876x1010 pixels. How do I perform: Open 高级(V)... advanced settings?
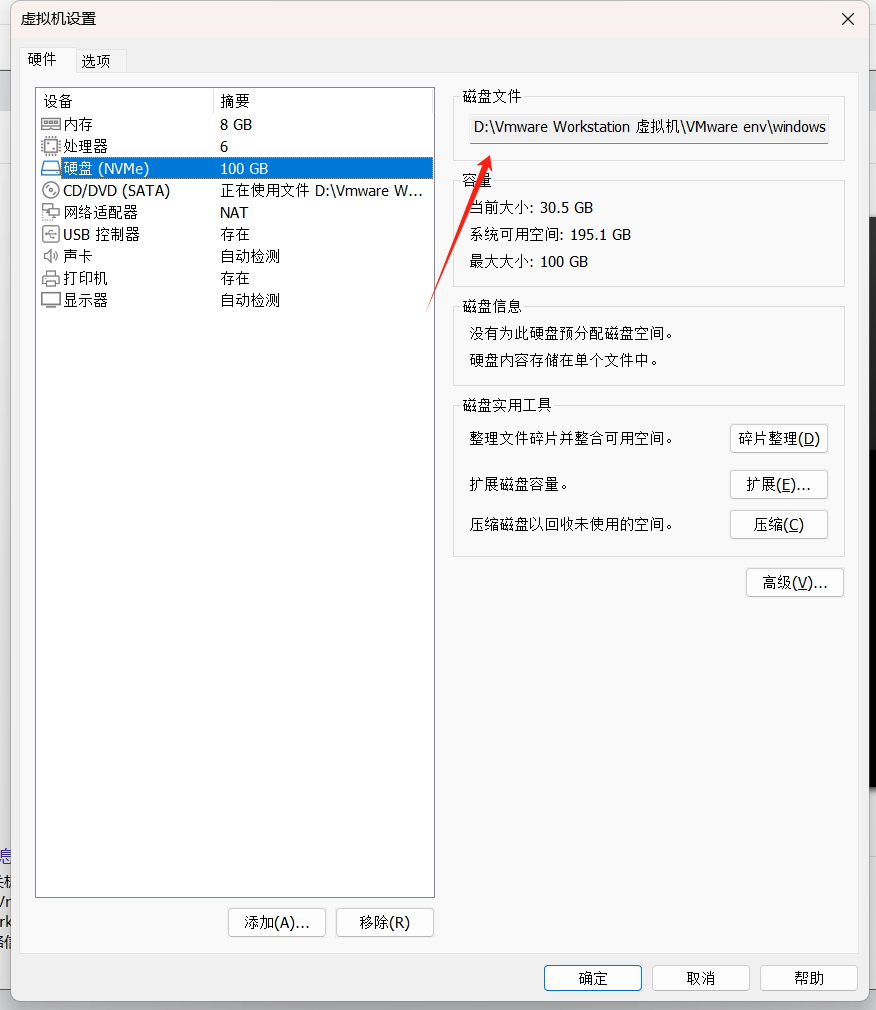tap(794, 582)
